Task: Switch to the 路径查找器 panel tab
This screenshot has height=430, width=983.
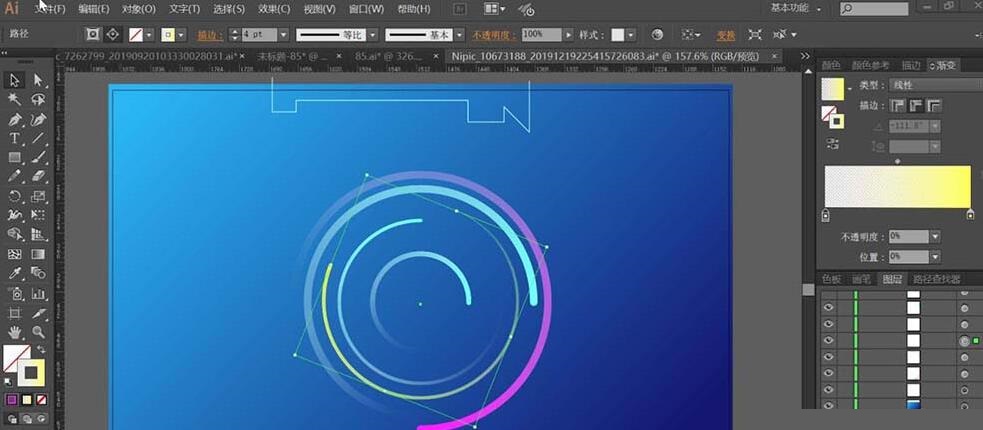Action: click(x=936, y=279)
